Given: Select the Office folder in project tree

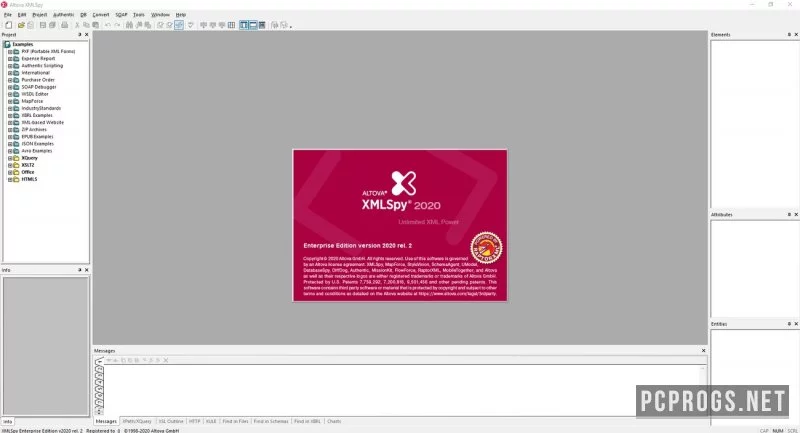Looking at the screenshot, I should [28, 172].
